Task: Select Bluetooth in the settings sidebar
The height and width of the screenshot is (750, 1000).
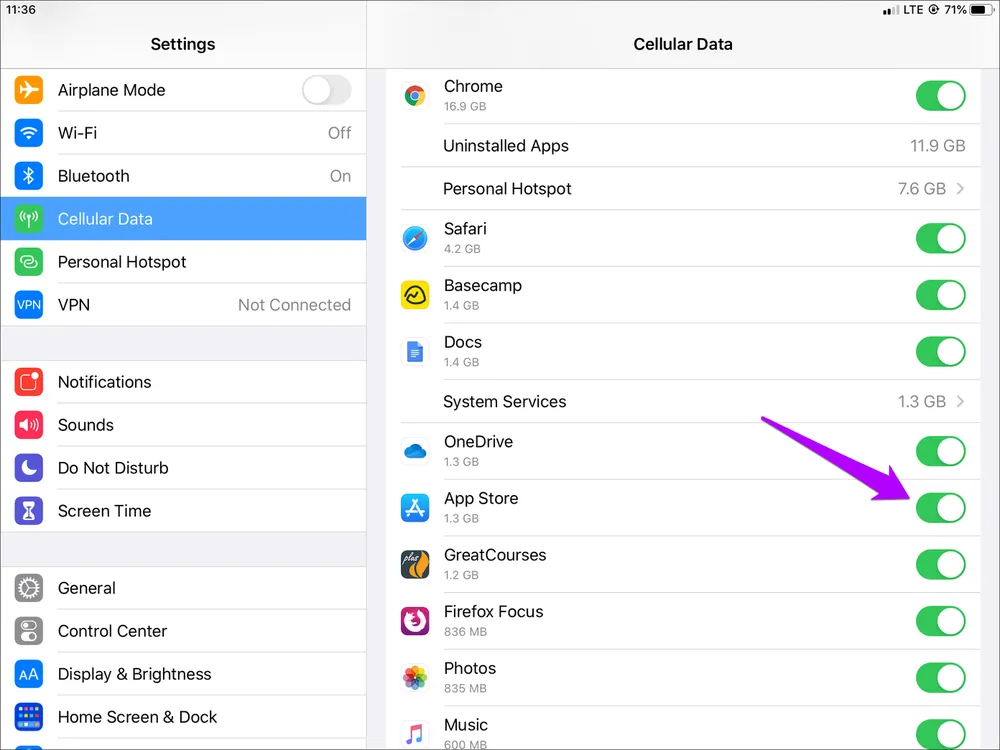Action: click(x=183, y=176)
